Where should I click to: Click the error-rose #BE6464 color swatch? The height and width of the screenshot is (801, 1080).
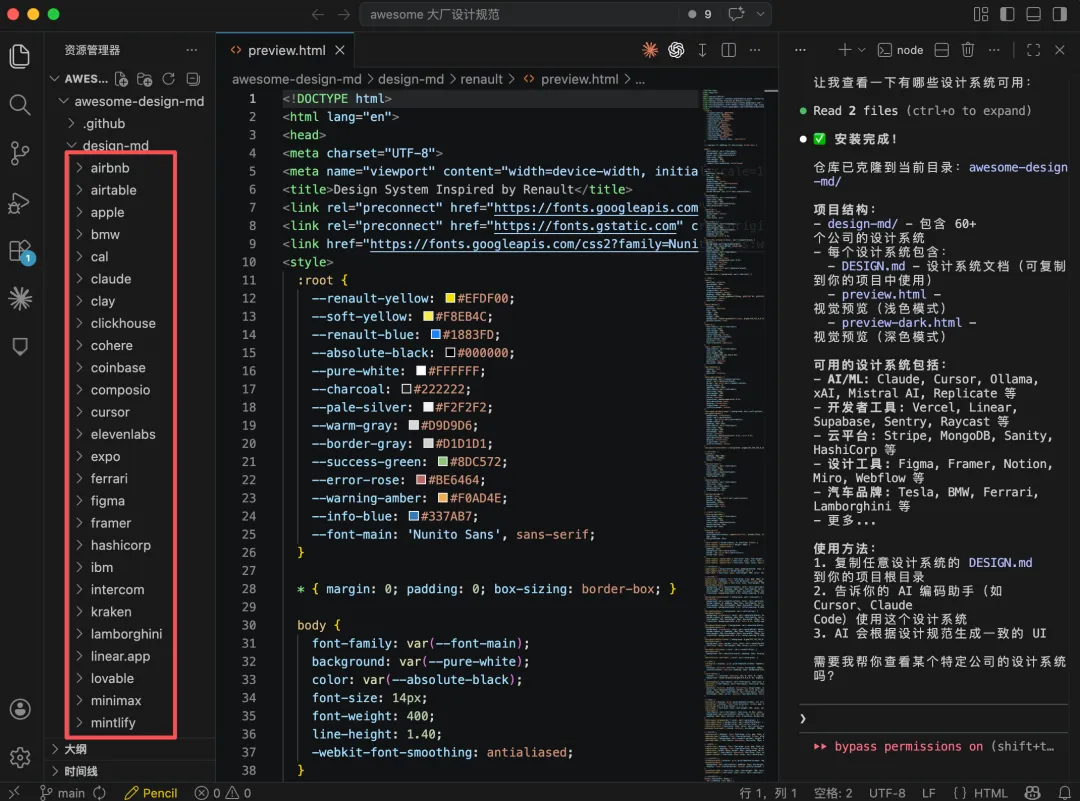(421, 480)
